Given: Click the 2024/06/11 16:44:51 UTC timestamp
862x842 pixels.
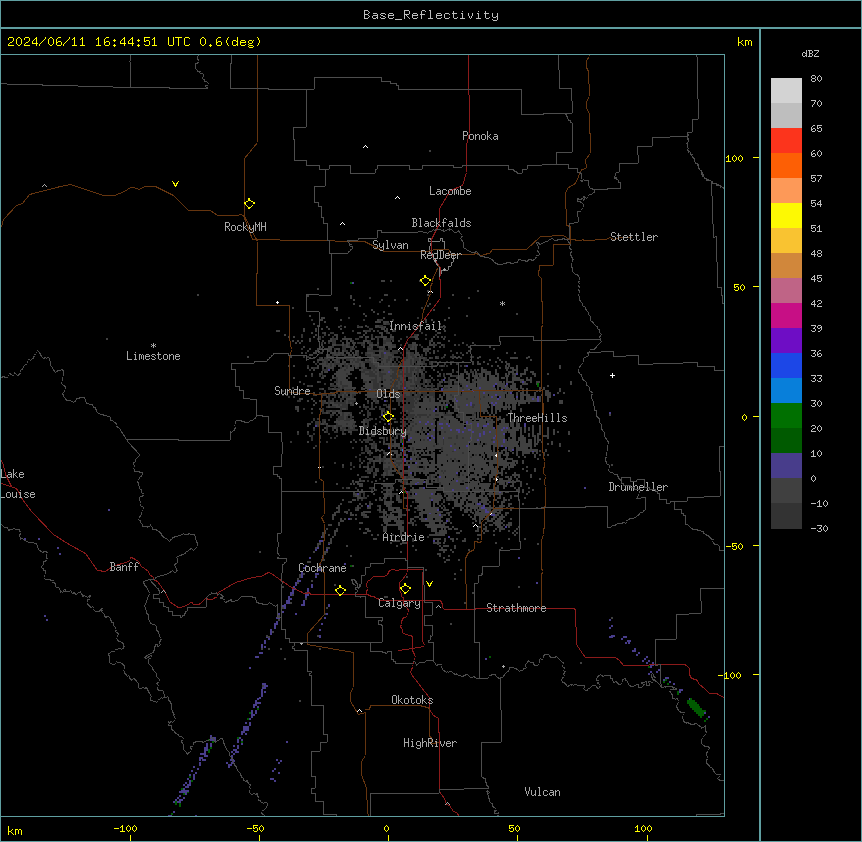Looking at the screenshot, I should tap(98, 42).
